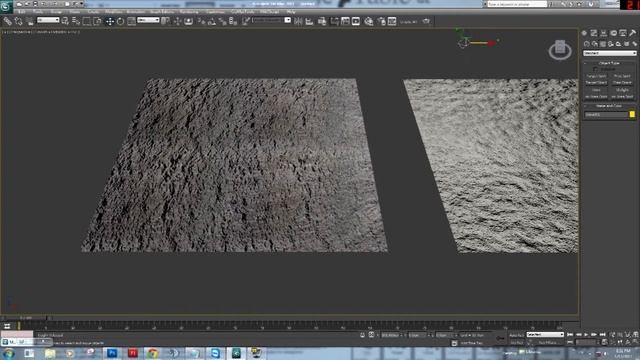Toggle Window/Crossing selection mode
Image resolution: width=640 pixels, height=360 pixels.
tap(97, 21)
